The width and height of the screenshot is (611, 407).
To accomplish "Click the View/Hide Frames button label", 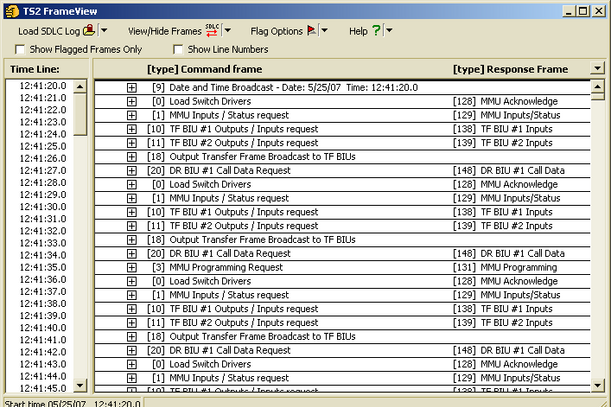I will coord(165,31).
